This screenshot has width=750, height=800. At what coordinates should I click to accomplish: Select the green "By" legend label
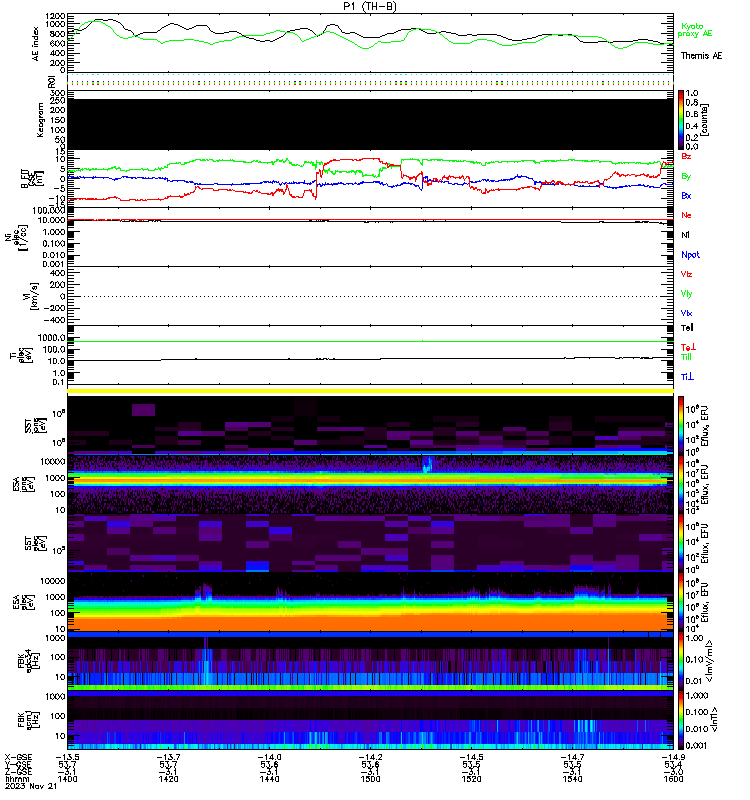tap(686, 176)
